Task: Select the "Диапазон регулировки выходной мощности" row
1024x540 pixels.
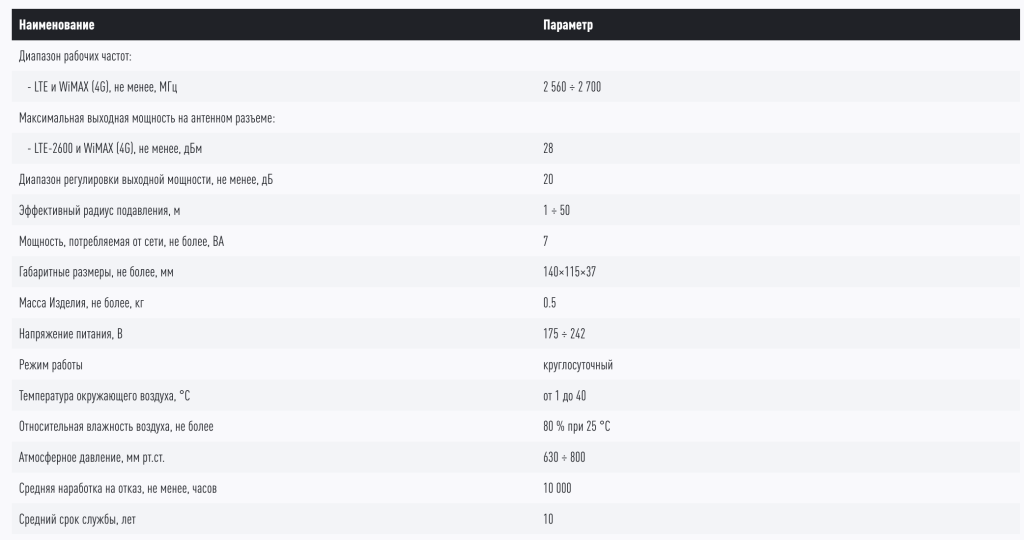Action: (145, 180)
